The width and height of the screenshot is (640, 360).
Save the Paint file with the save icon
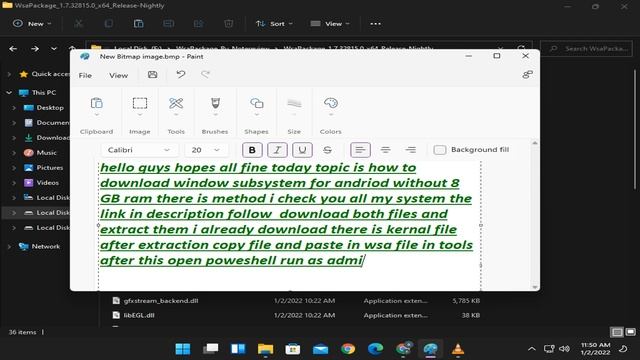(152, 75)
